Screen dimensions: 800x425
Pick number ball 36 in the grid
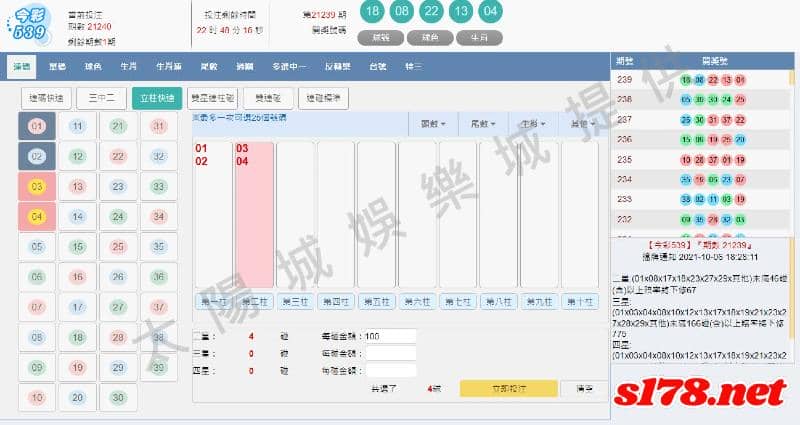[x=159, y=277]
